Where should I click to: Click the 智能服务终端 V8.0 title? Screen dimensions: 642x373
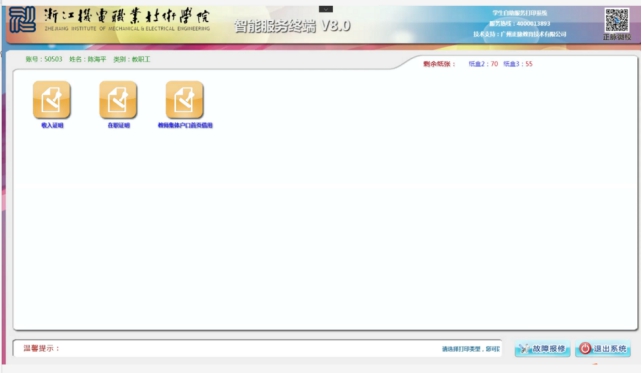292,26
